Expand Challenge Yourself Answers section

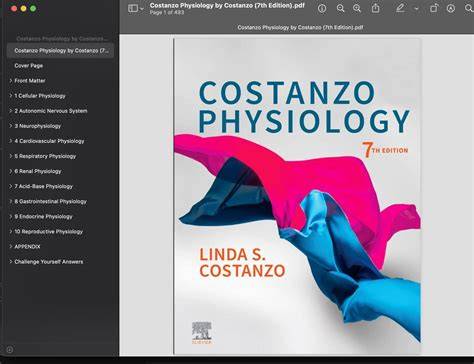(x=11, y=262)
